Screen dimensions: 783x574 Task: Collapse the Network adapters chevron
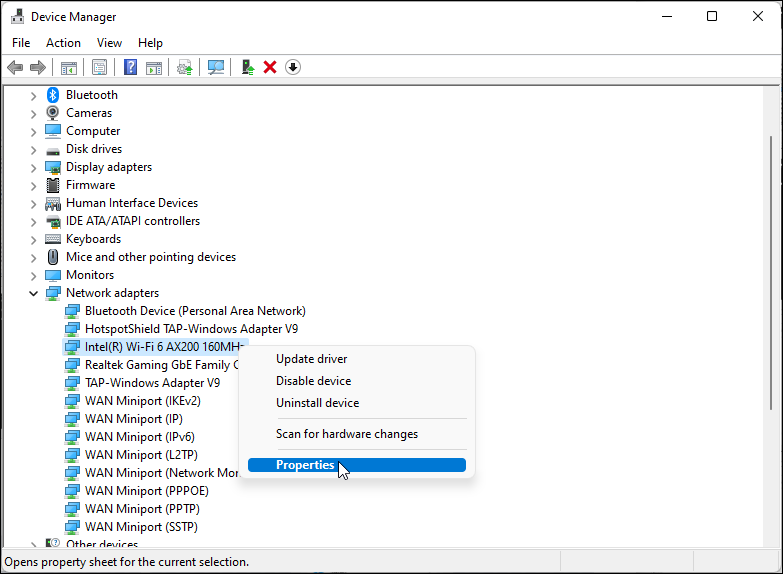coord(33,293)
